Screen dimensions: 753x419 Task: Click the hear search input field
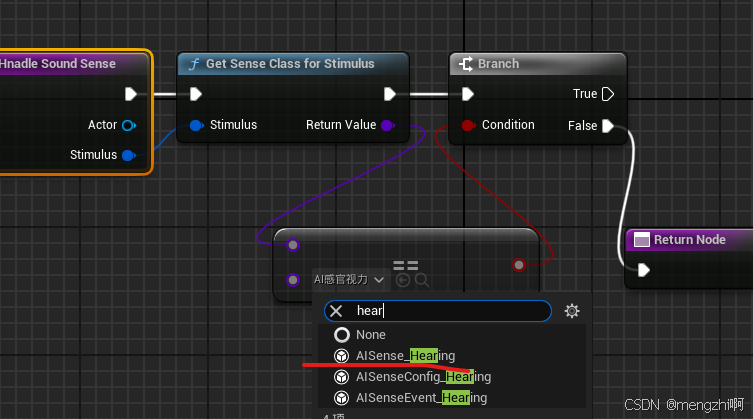point(437,311)
